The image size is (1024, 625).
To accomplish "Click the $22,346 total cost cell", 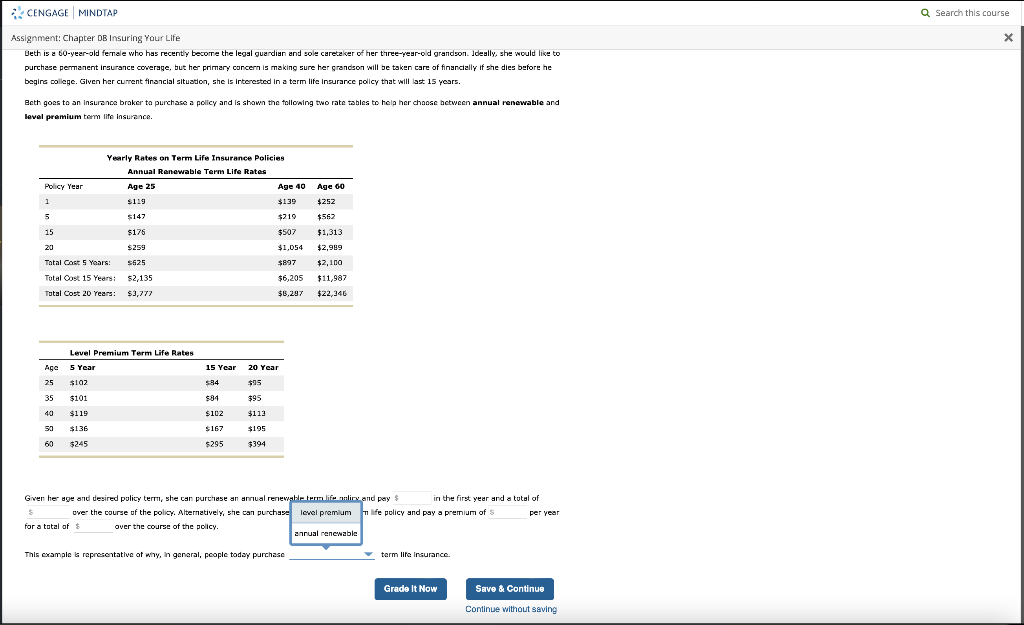I will [x=332, y=293].
